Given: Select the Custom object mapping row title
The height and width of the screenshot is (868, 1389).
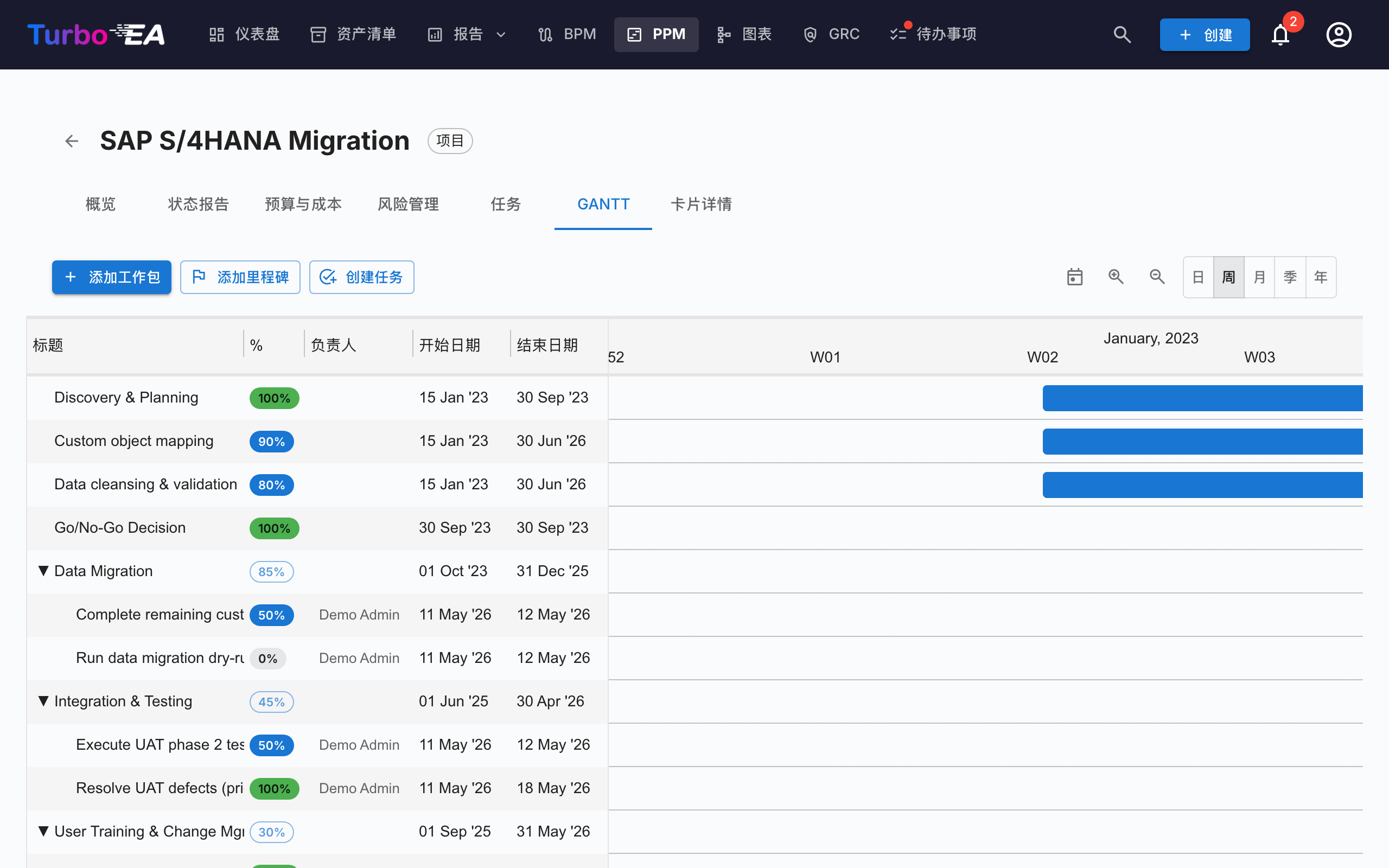Looking at the screenshot, I should click(x=133, y=441).
